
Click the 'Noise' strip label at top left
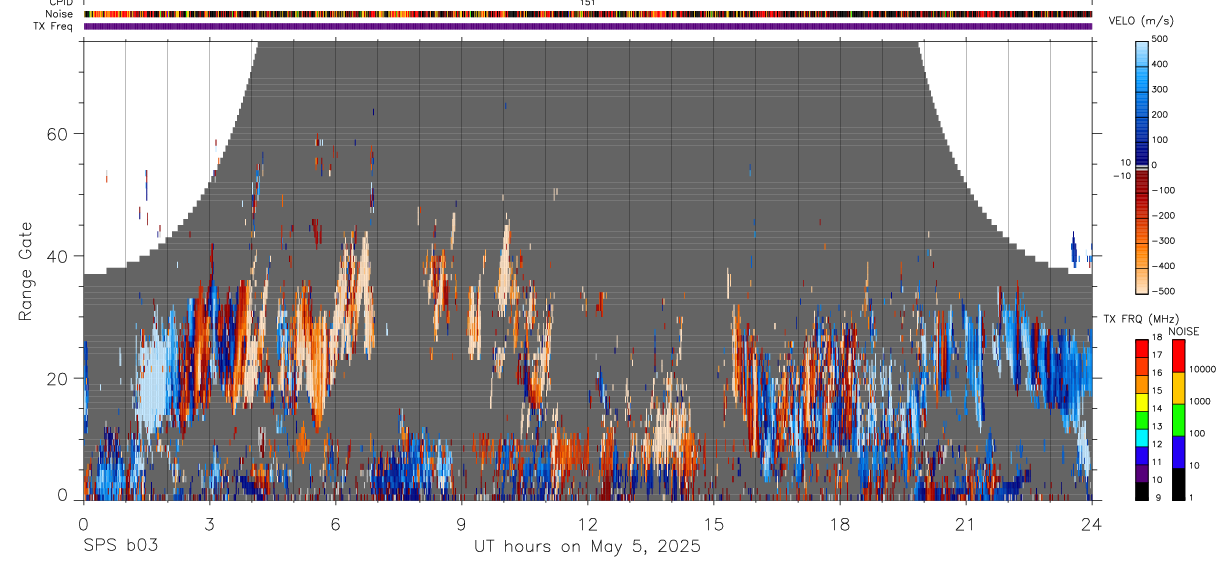(x=59, y=14)
